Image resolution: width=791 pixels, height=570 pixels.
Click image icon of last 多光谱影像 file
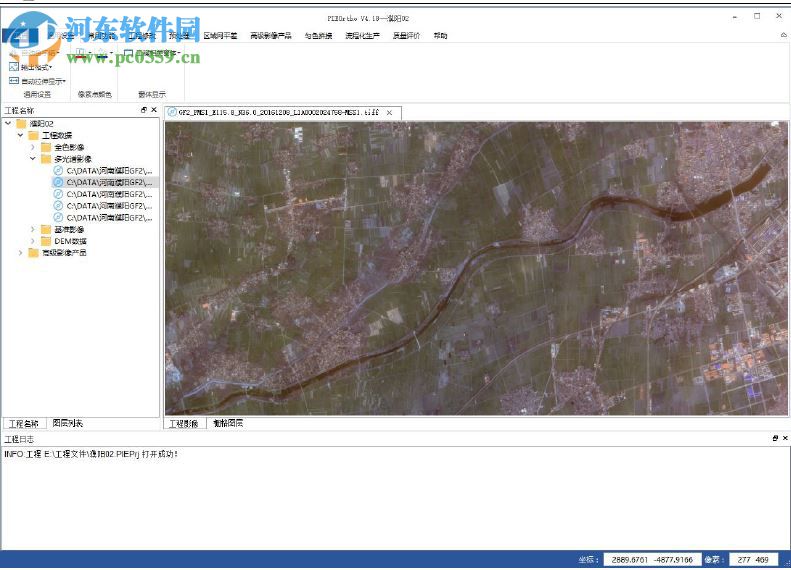(x=58, y=217)
